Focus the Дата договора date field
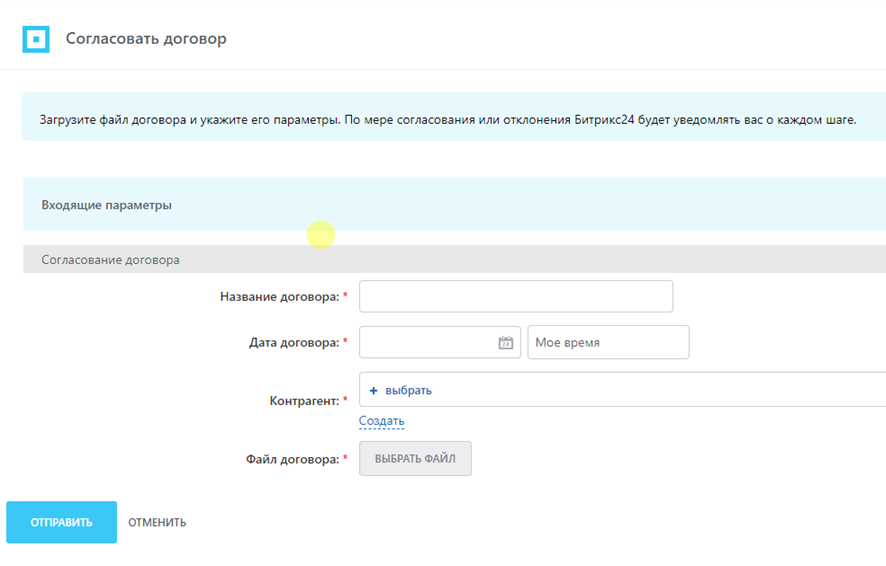The image size is (886, 566). (x=440, y=342)
